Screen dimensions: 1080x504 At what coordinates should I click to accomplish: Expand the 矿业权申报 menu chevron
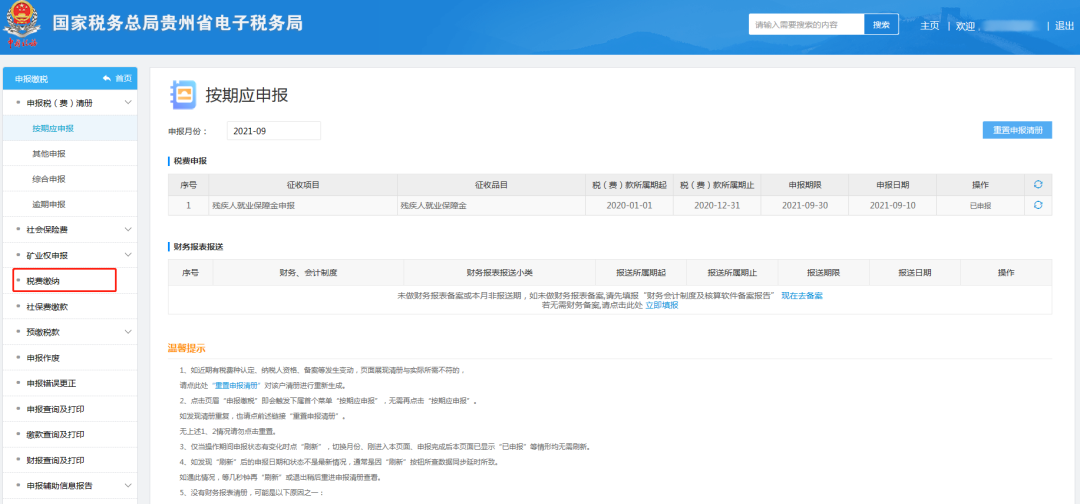[128, 255]
